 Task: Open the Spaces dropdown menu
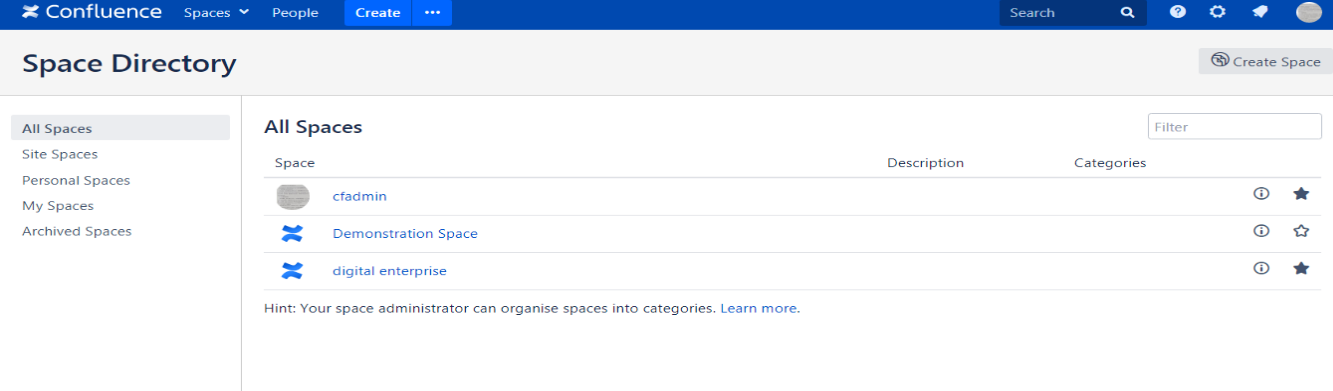pos(217,13)
